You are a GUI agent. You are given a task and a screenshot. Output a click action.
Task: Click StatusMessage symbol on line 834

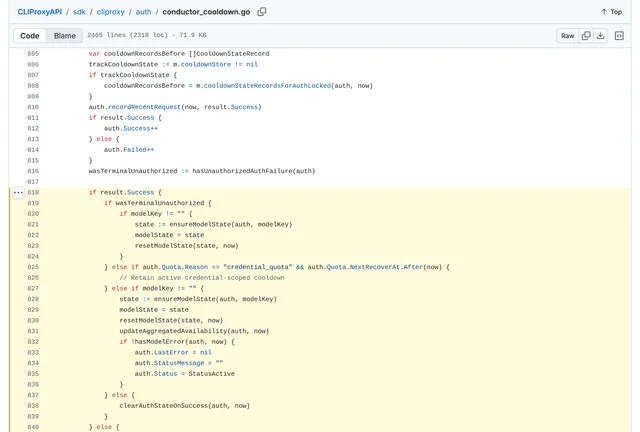(179, 363)
